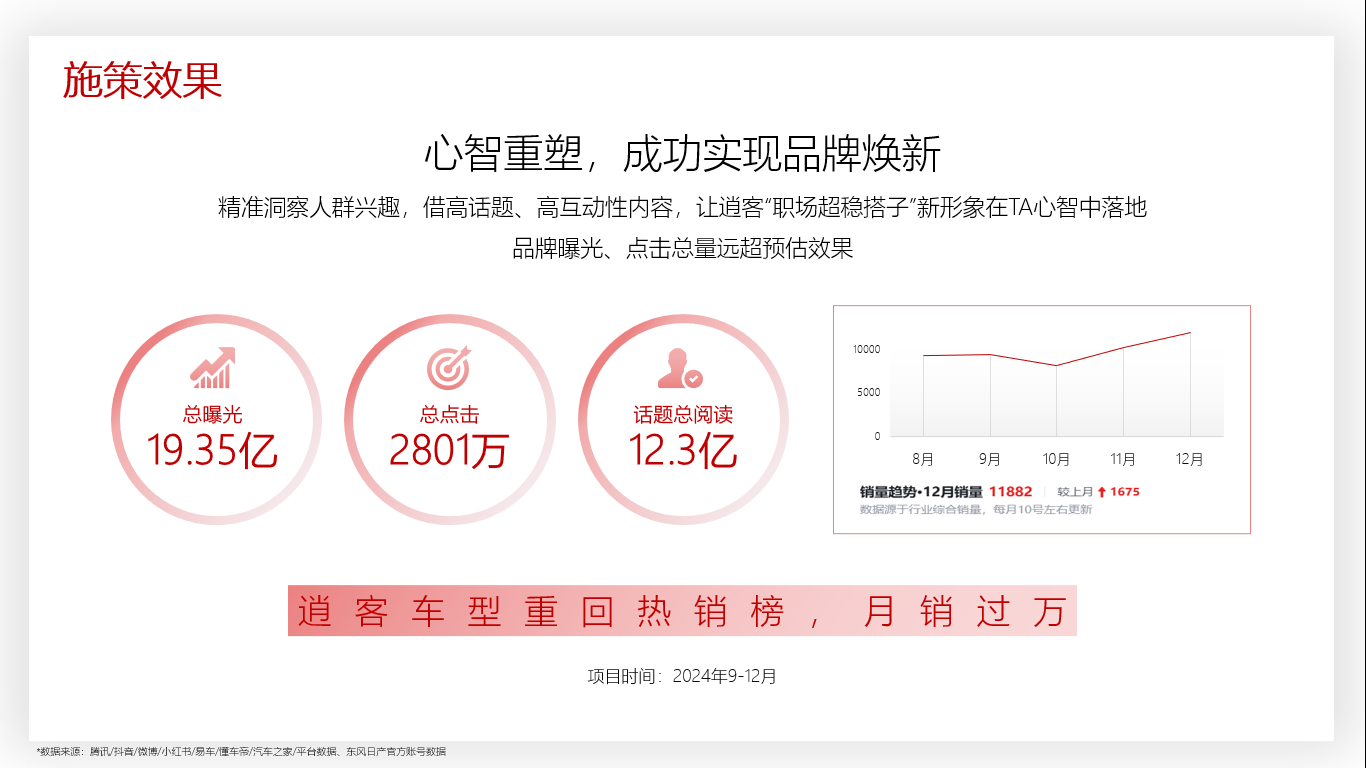This screenshot has width=1366, height=768.
Task: Click the target bullseye icon above 总点击
Action: coord(448,368)
